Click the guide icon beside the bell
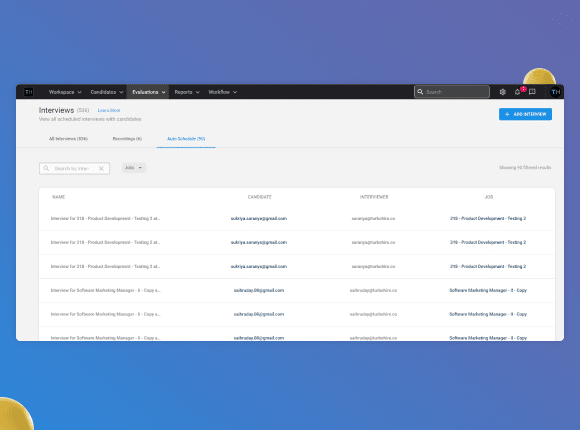The width and height of the screenshot is (580, 430). click(532, 92)
